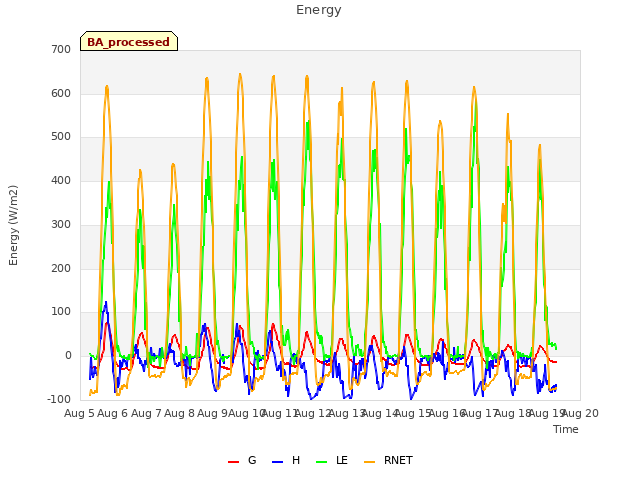This screenshot has width=640, height=480.
Task: Click the Aug 6 x-axis label
Action: 113,413
